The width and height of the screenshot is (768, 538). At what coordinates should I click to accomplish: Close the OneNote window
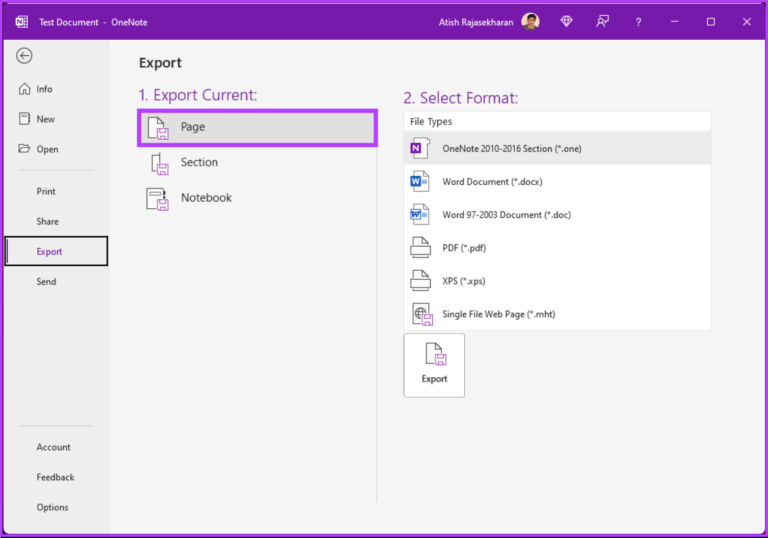(x=746, y=22)
